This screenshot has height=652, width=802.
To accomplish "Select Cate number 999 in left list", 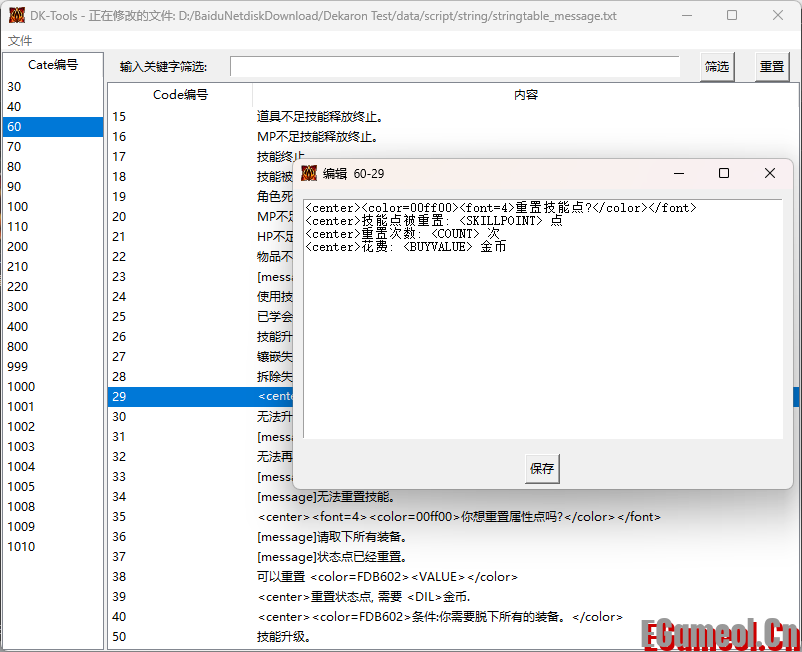I will [x=18, y=367].
